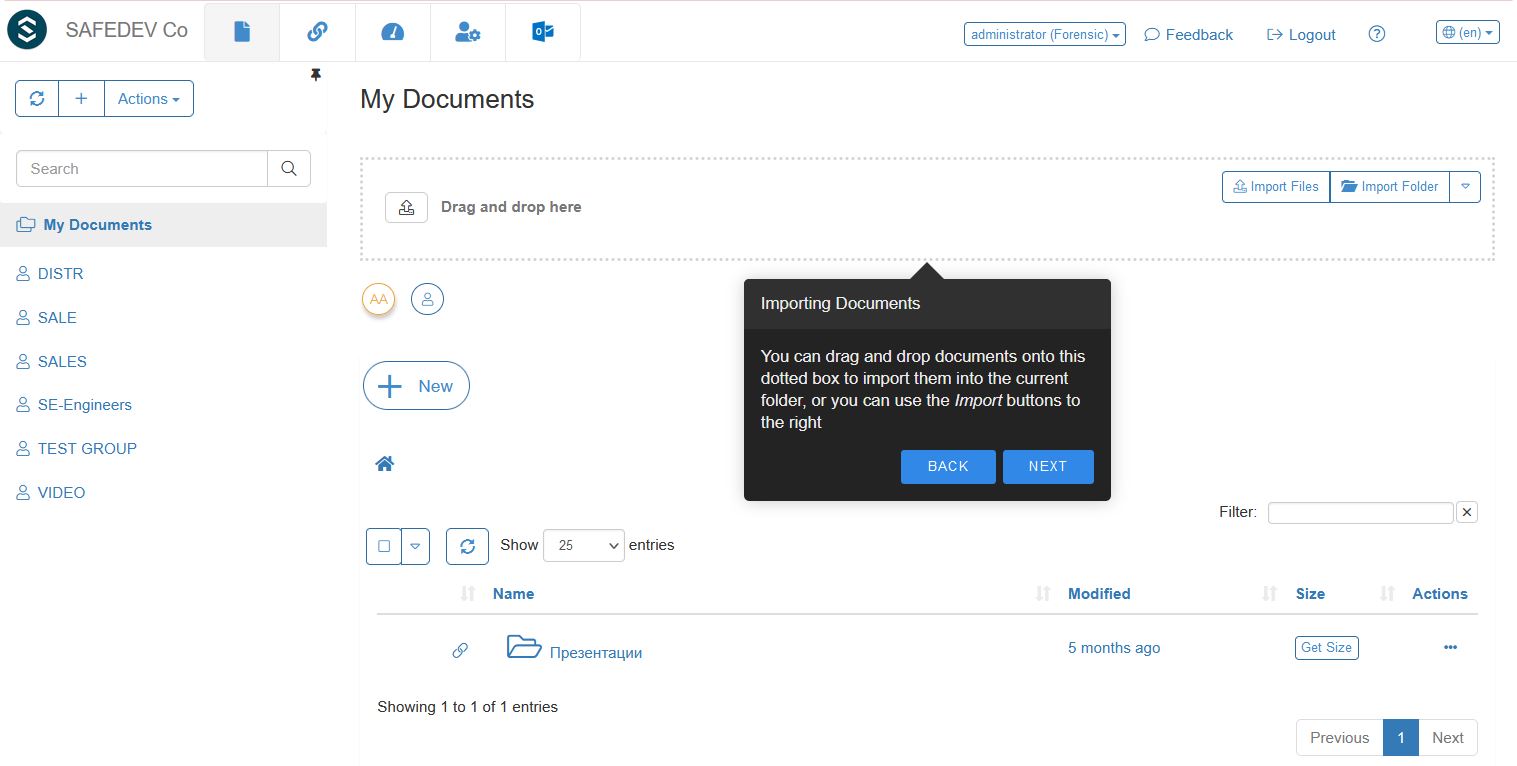1517x766 pixels.
Task: Click the upload icon in drop zone
Action: pos(406,207)
